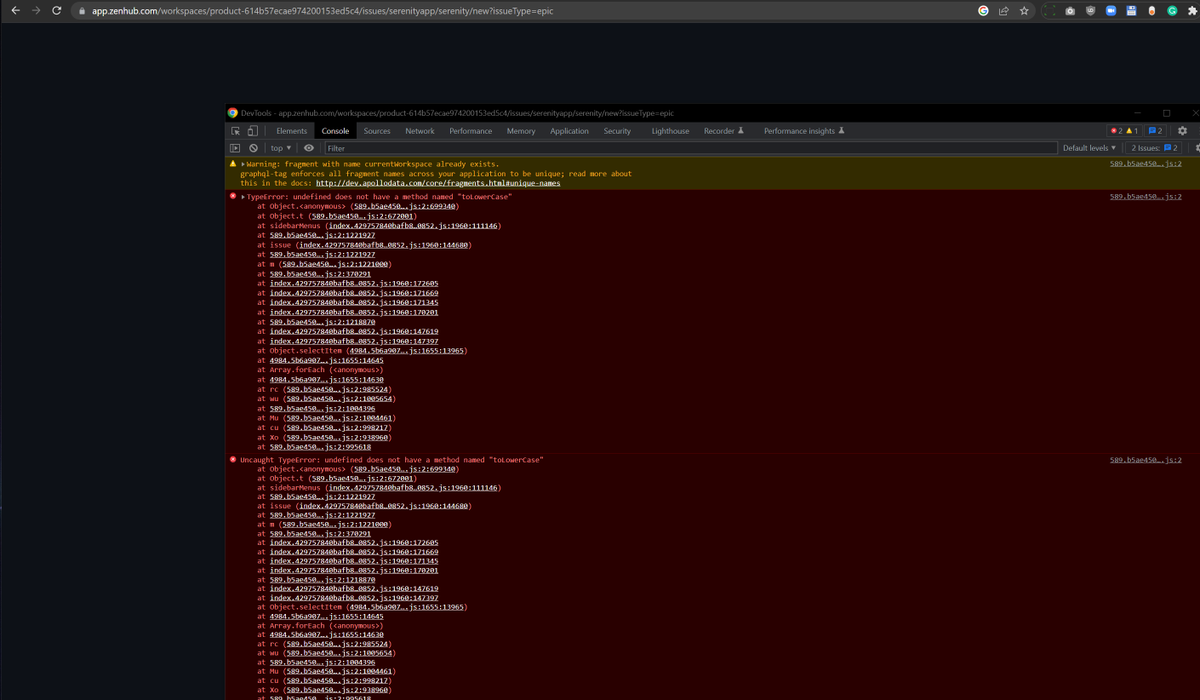Open first error's js:2:699340 stack link
The width and height of the screenshot is (1200, 700).
404,207
